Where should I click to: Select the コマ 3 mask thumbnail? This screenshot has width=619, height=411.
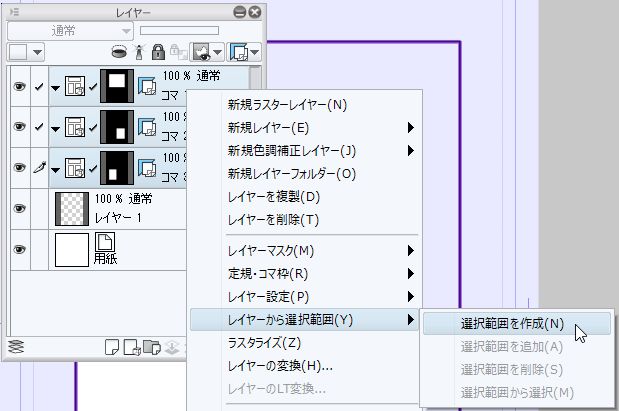point(117,167)
